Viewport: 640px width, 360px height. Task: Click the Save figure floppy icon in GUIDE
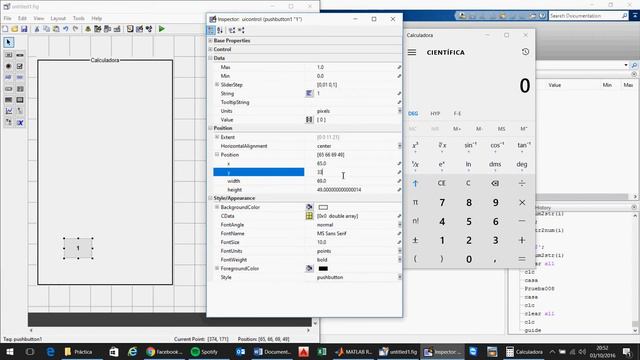click(24, 29)
